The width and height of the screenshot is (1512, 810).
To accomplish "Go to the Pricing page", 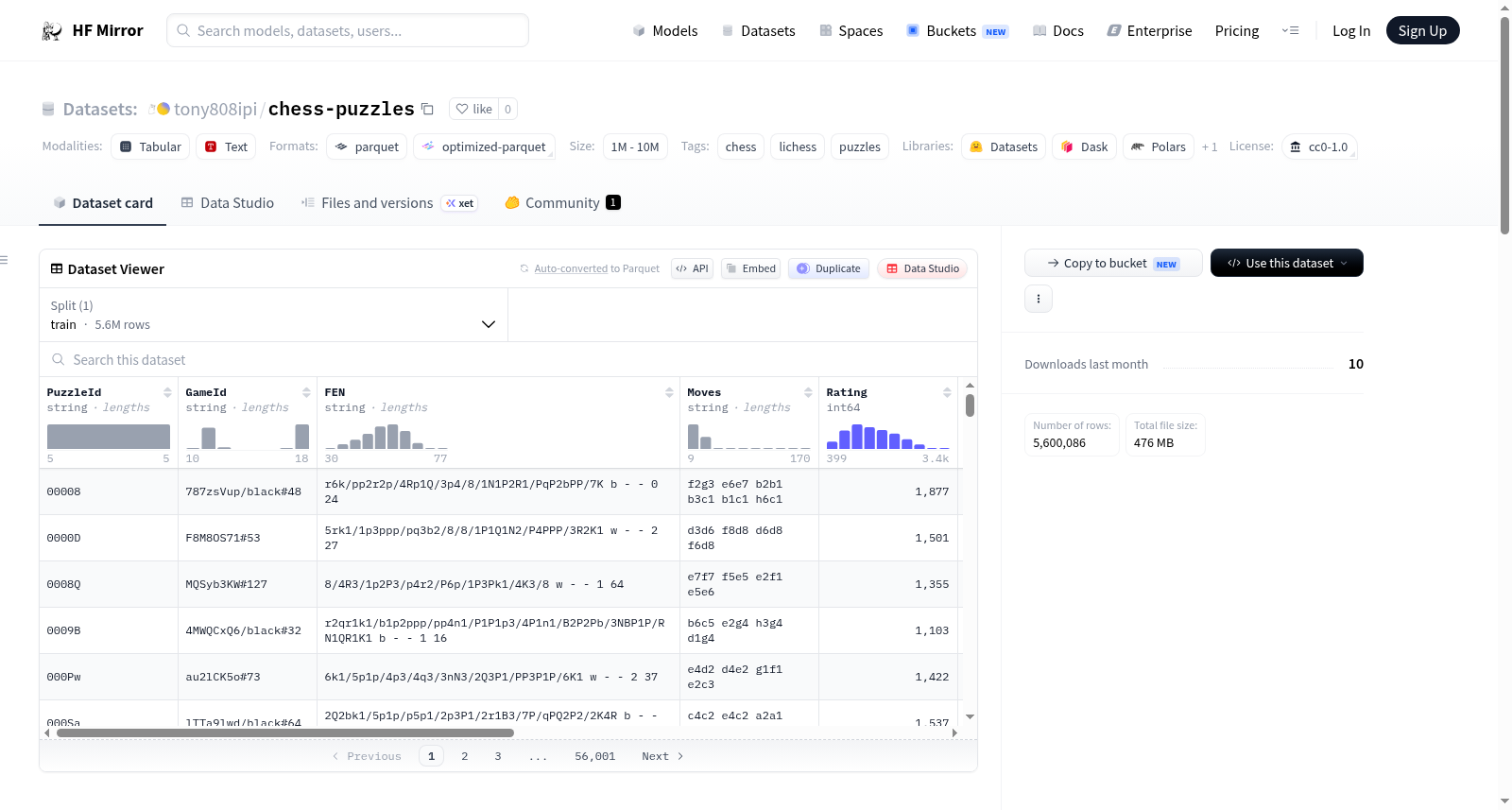I will tap(1237, 31).
